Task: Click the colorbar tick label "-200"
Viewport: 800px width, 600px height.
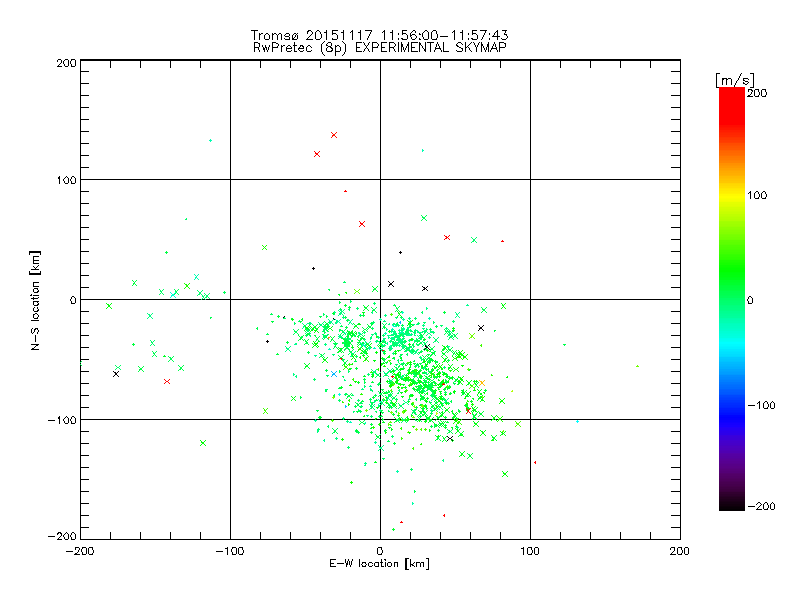Action: pyautogui.click(x=761, y=506)
